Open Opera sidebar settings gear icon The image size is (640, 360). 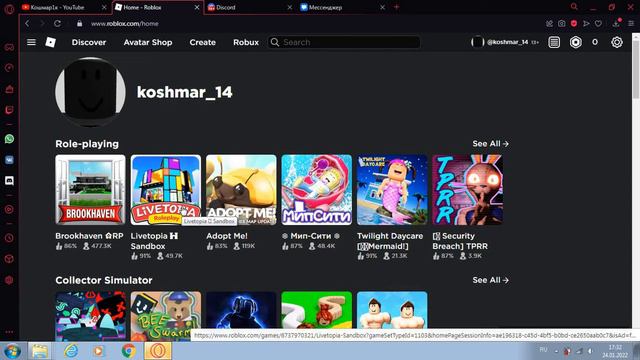point(9,280)
